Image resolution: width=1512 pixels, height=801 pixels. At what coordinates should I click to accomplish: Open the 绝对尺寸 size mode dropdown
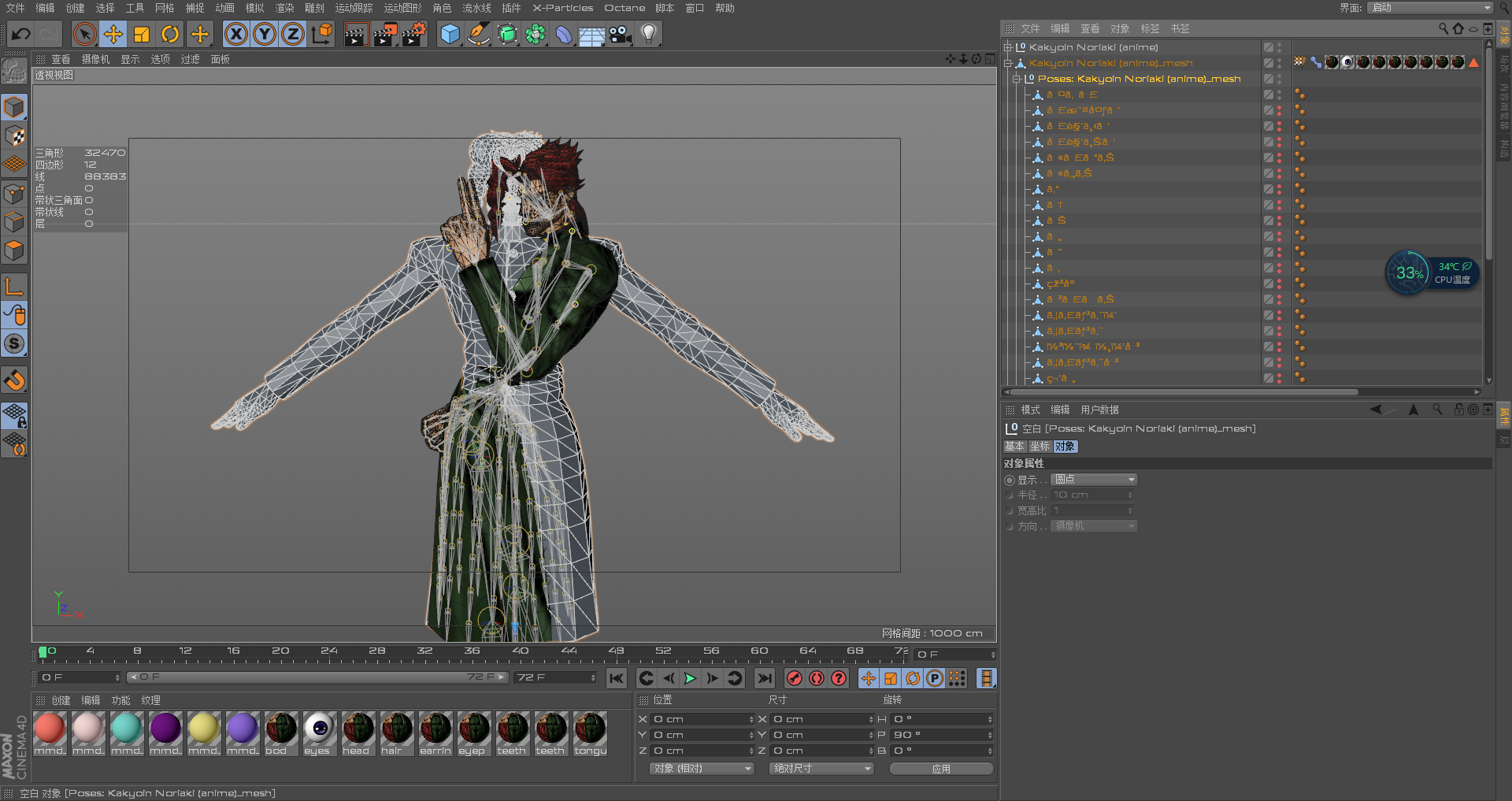[x=821, y=769]
